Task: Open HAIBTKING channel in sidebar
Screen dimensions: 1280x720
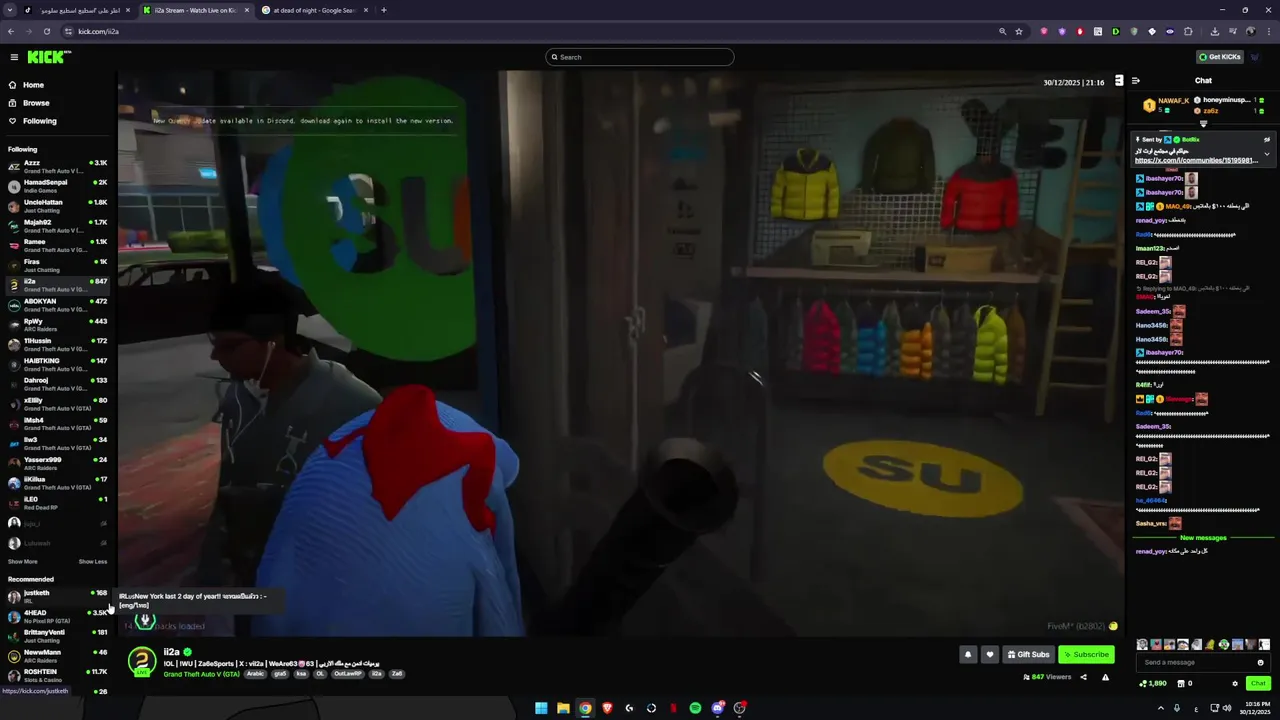Action: pos(58,364)
